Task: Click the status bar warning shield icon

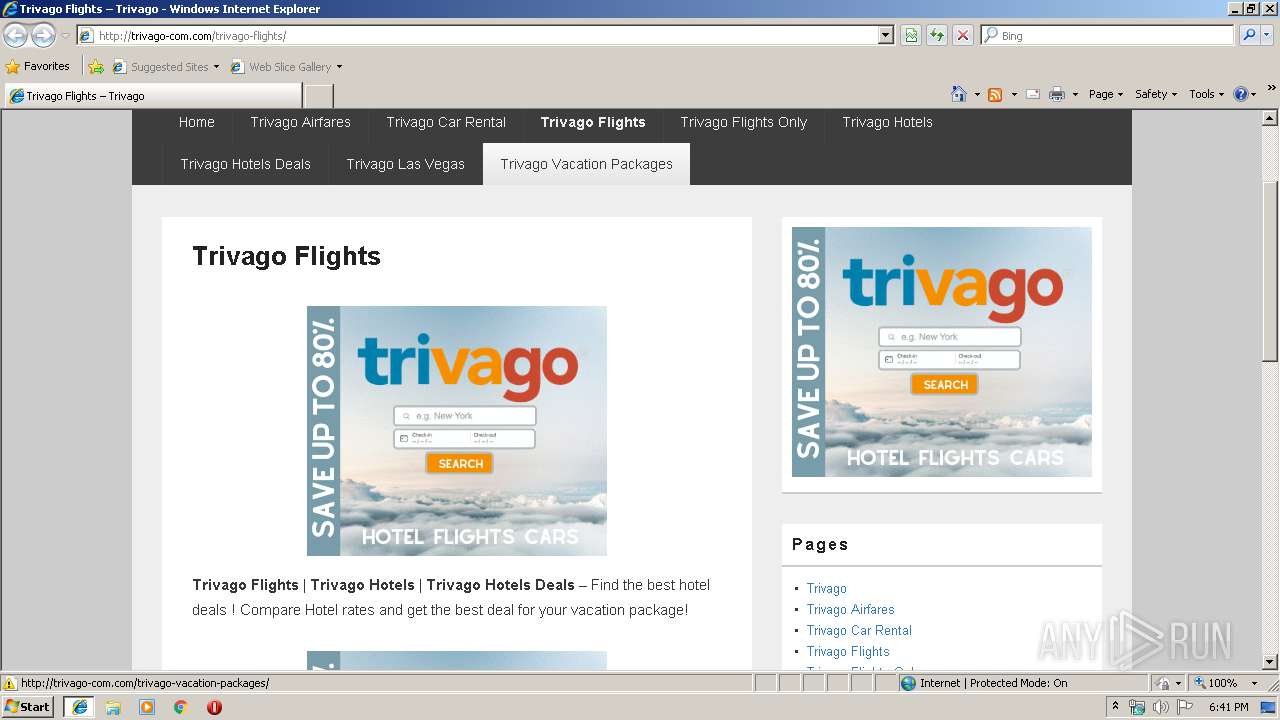Action: pos(10,684)
